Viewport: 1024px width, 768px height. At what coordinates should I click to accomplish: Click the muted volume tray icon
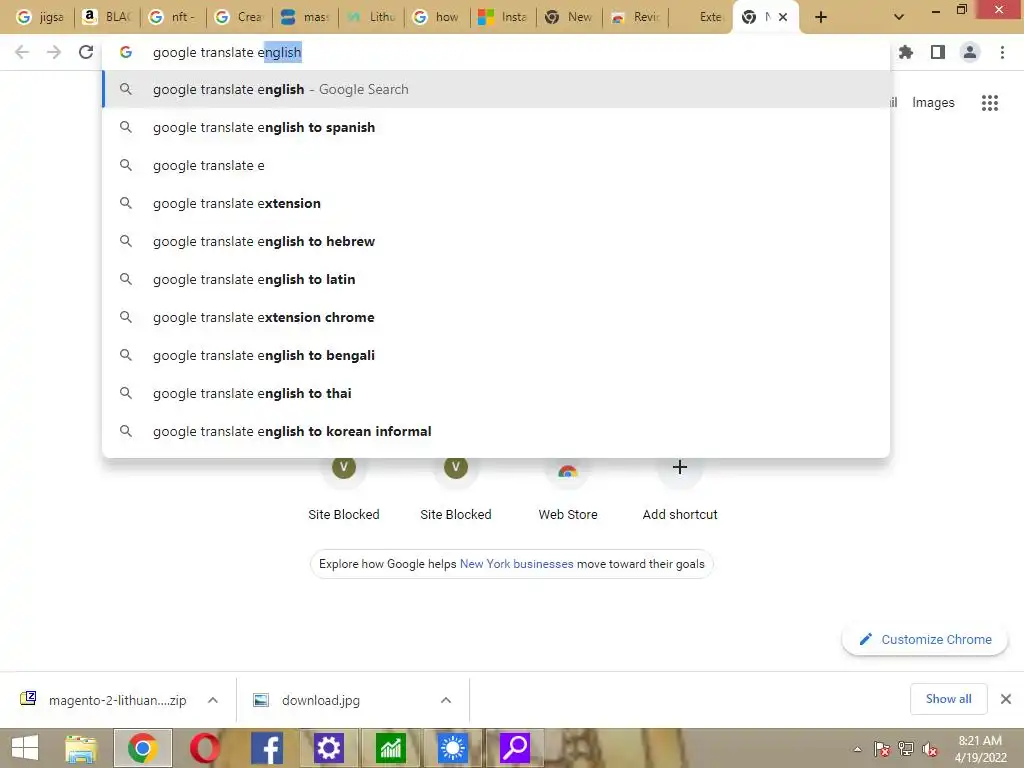(930, 749)
